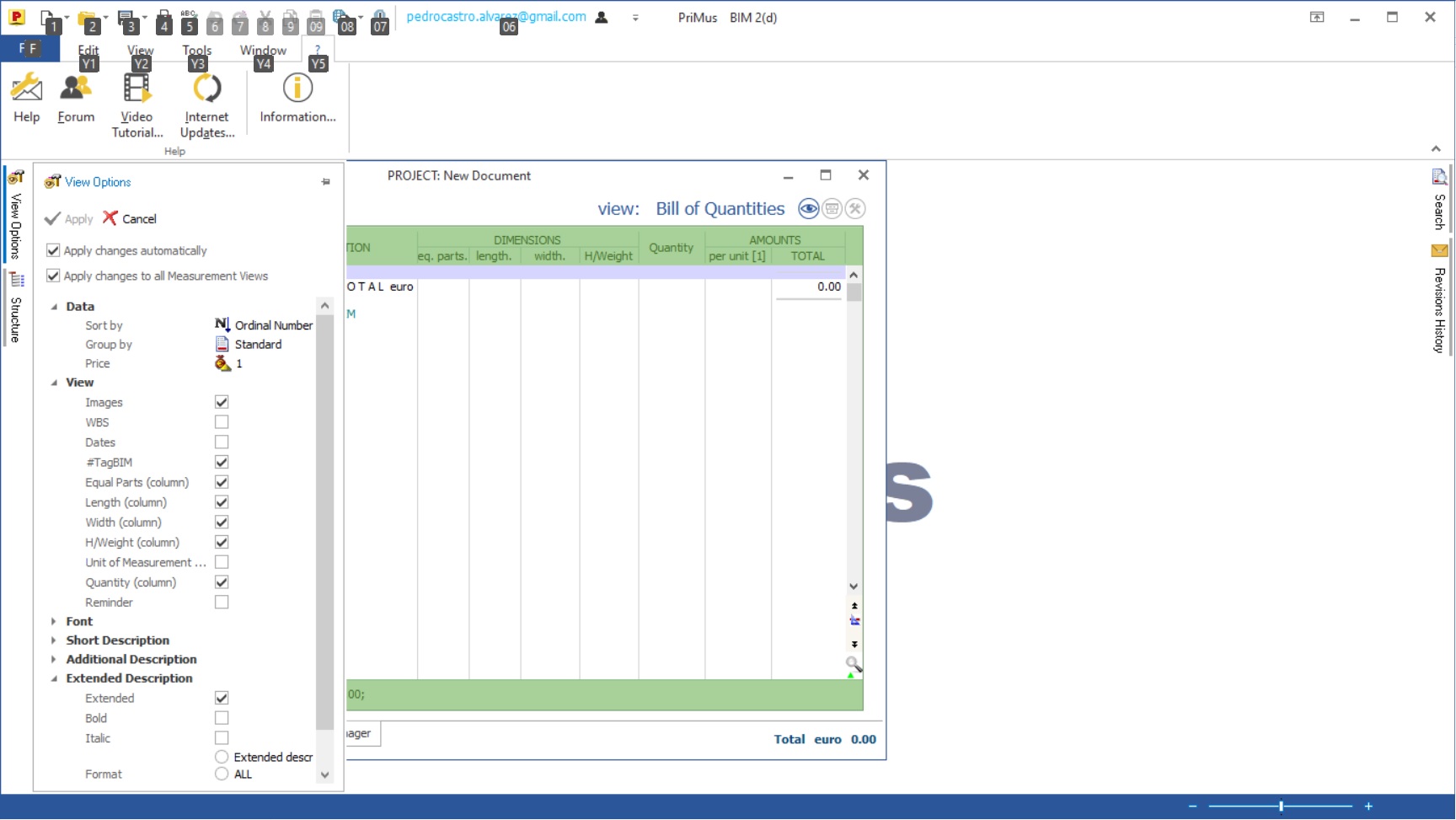Image resolution: width=1456 pixels, height=820 pixels.
Task: Collapse the Extended Description section
Action: [54, 678]
